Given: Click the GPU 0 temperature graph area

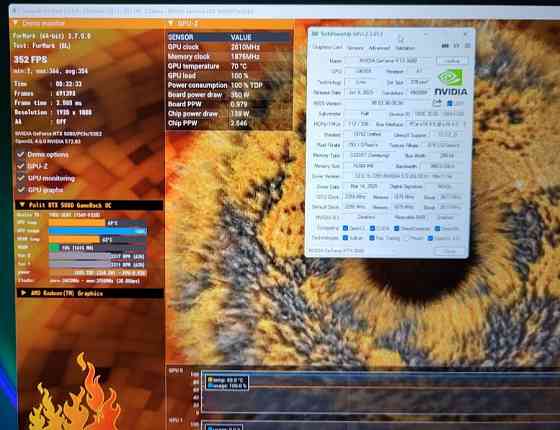Looking at the screenshot, I should click(380, 391).
